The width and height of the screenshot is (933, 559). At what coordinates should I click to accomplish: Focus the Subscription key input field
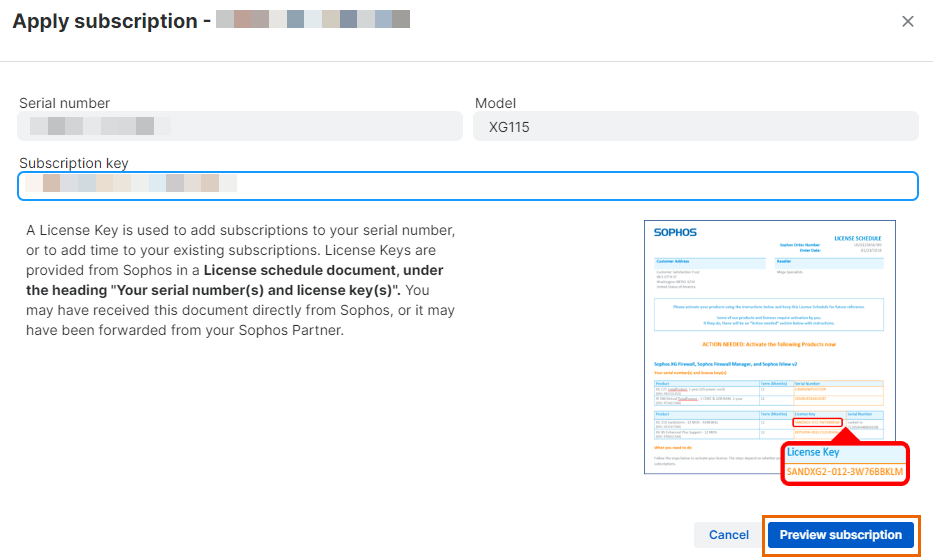(467, 186)
